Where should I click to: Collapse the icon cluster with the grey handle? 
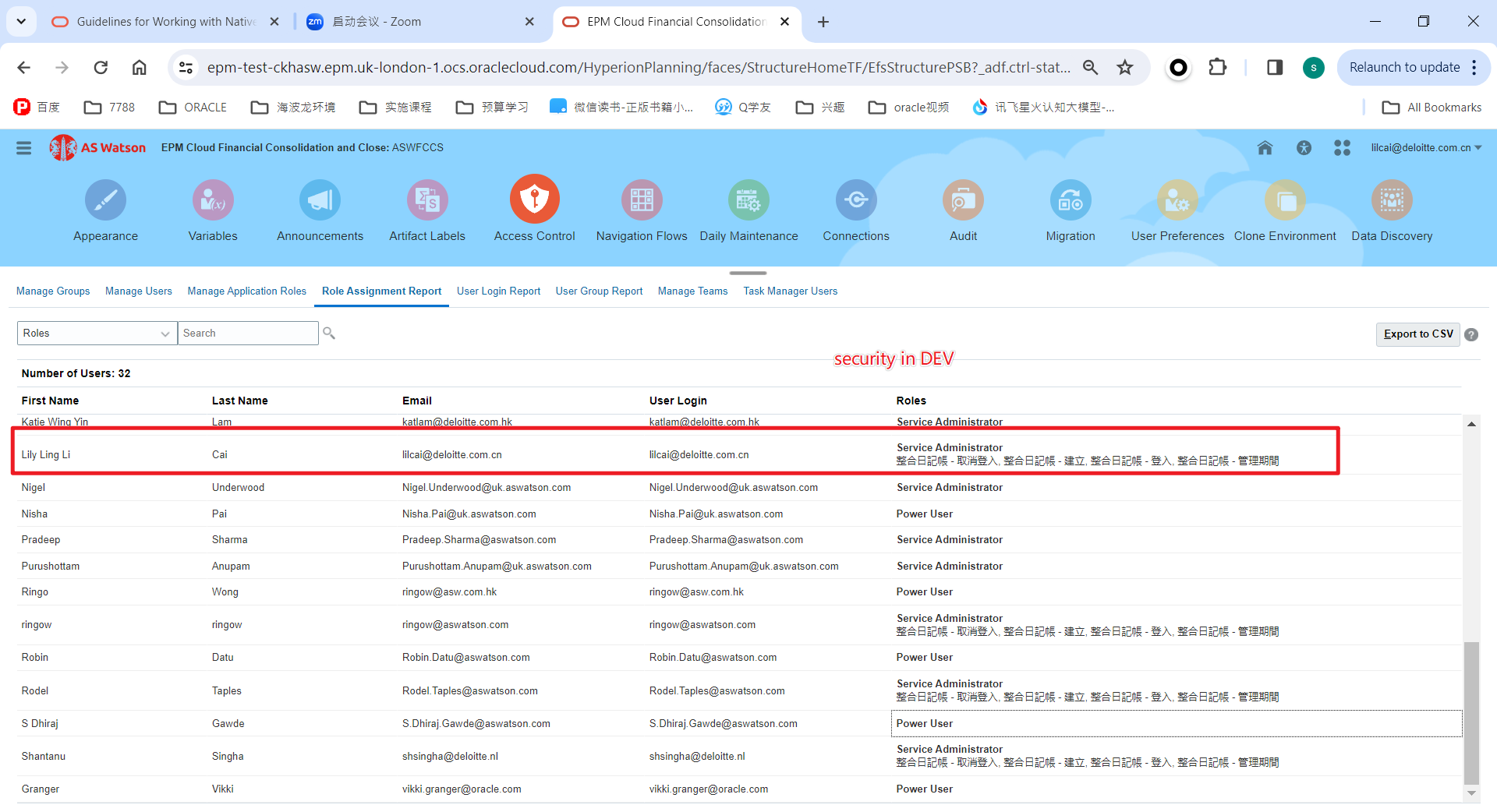[x=748, y=274]
